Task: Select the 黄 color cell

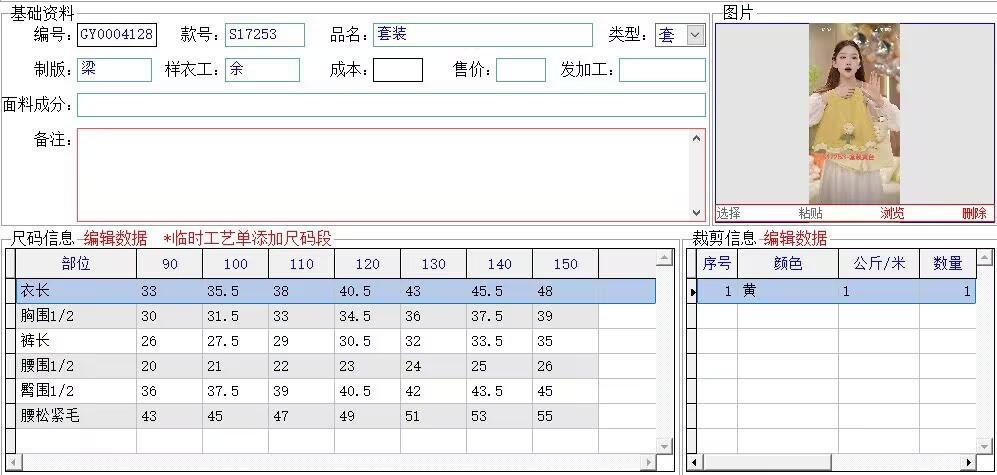Action: (x=788, y=291)
